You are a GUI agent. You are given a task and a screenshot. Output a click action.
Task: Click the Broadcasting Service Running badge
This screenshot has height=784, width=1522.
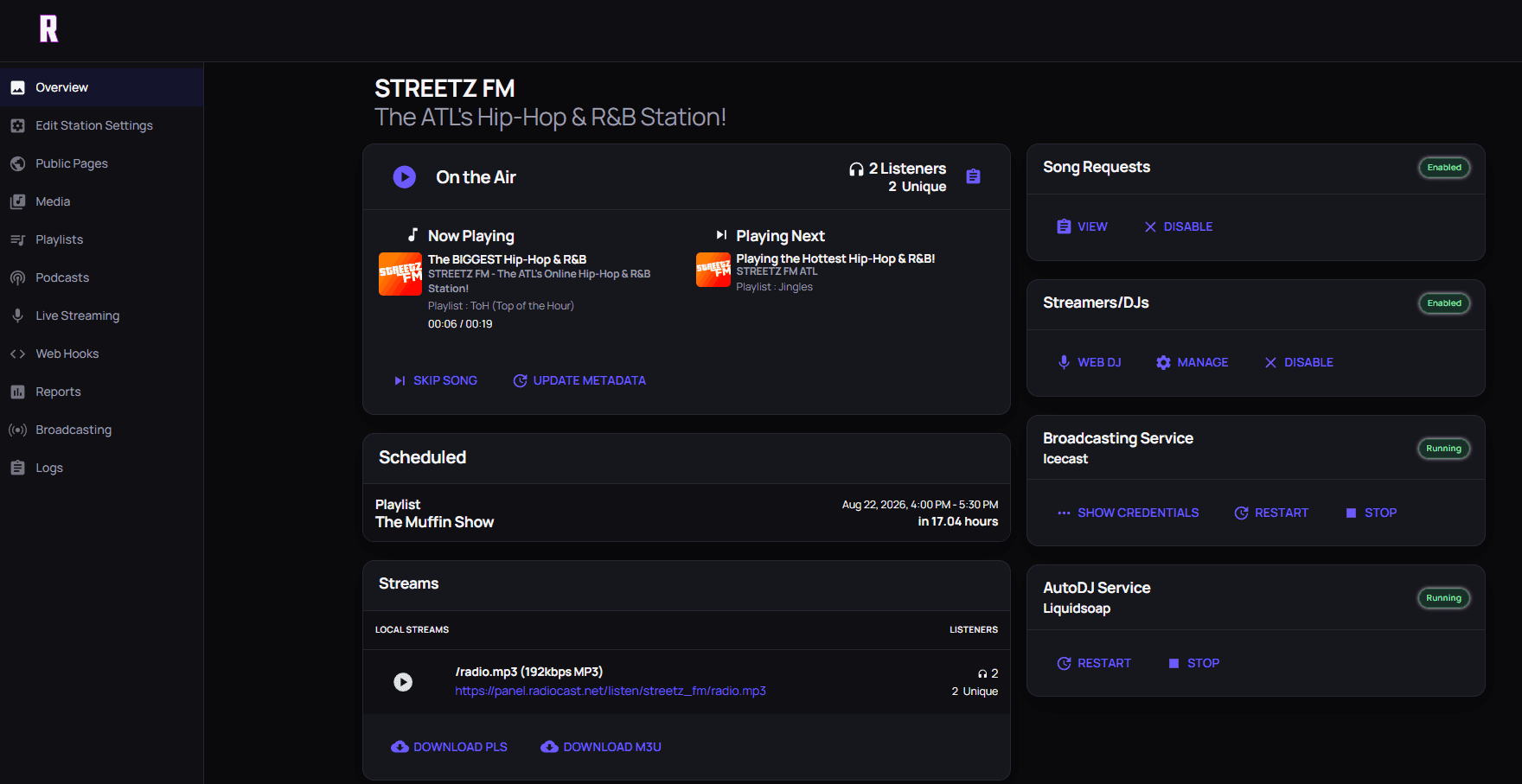tap(1443, 449)
